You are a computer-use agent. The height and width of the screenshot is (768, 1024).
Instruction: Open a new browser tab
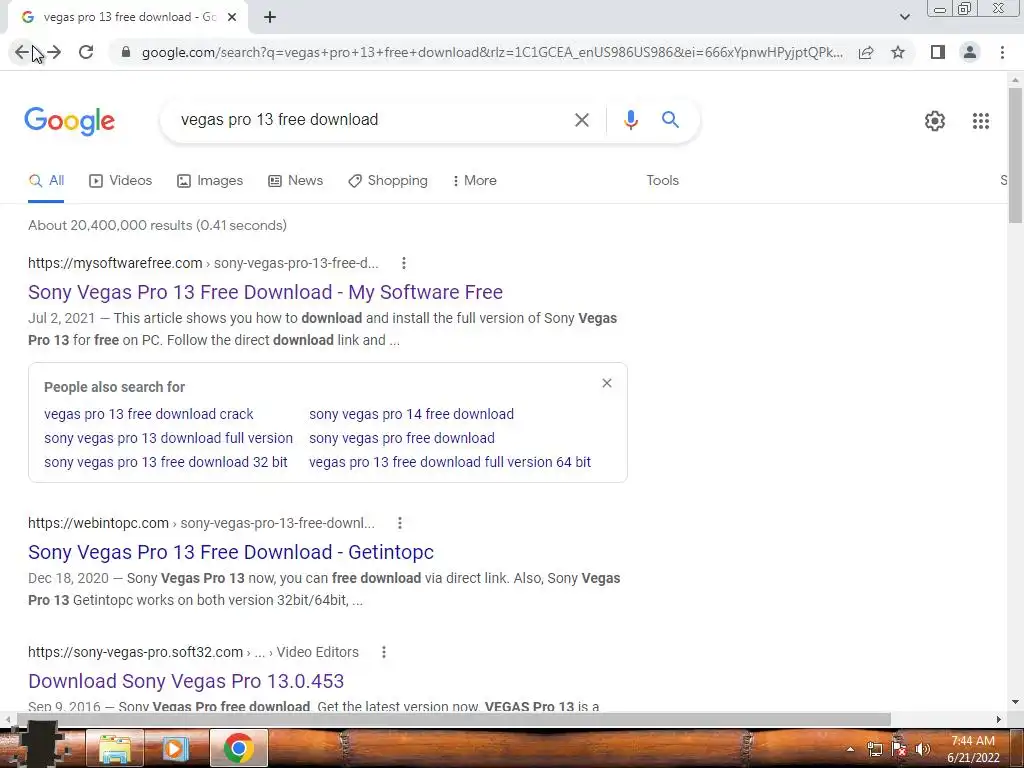point(270,18)
